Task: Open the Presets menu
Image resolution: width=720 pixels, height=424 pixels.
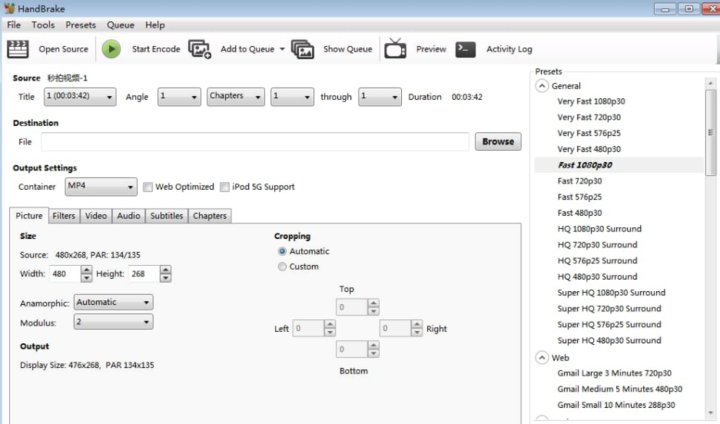Action: tap(80, 24)
